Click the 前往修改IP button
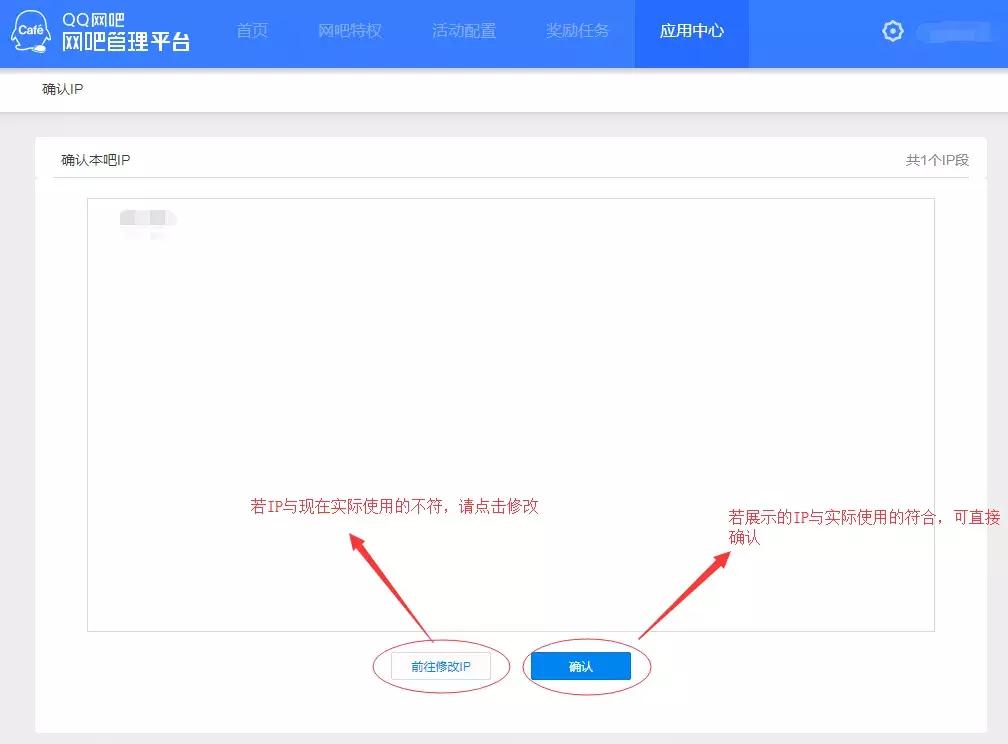Screen dimensions: 1008x744 (x=441, y=665)
